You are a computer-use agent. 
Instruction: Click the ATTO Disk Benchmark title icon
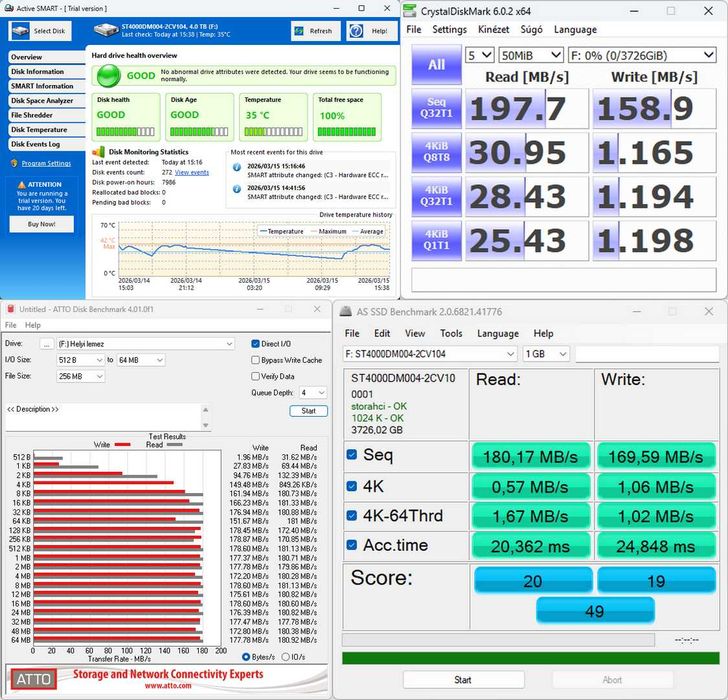[11, 309]
